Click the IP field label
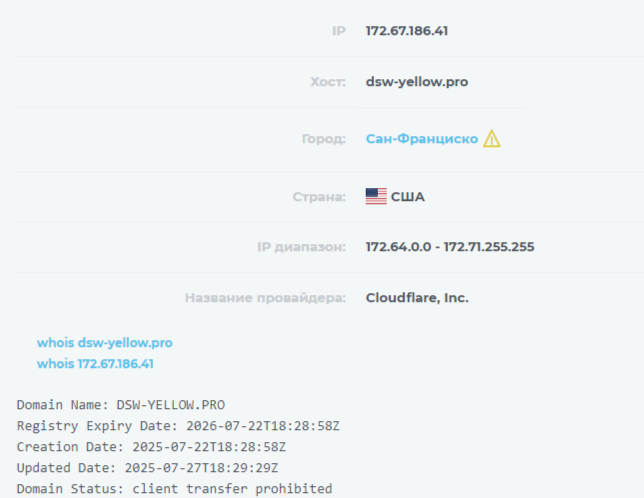This screenshot has height=498, width=644. (338, 31)
